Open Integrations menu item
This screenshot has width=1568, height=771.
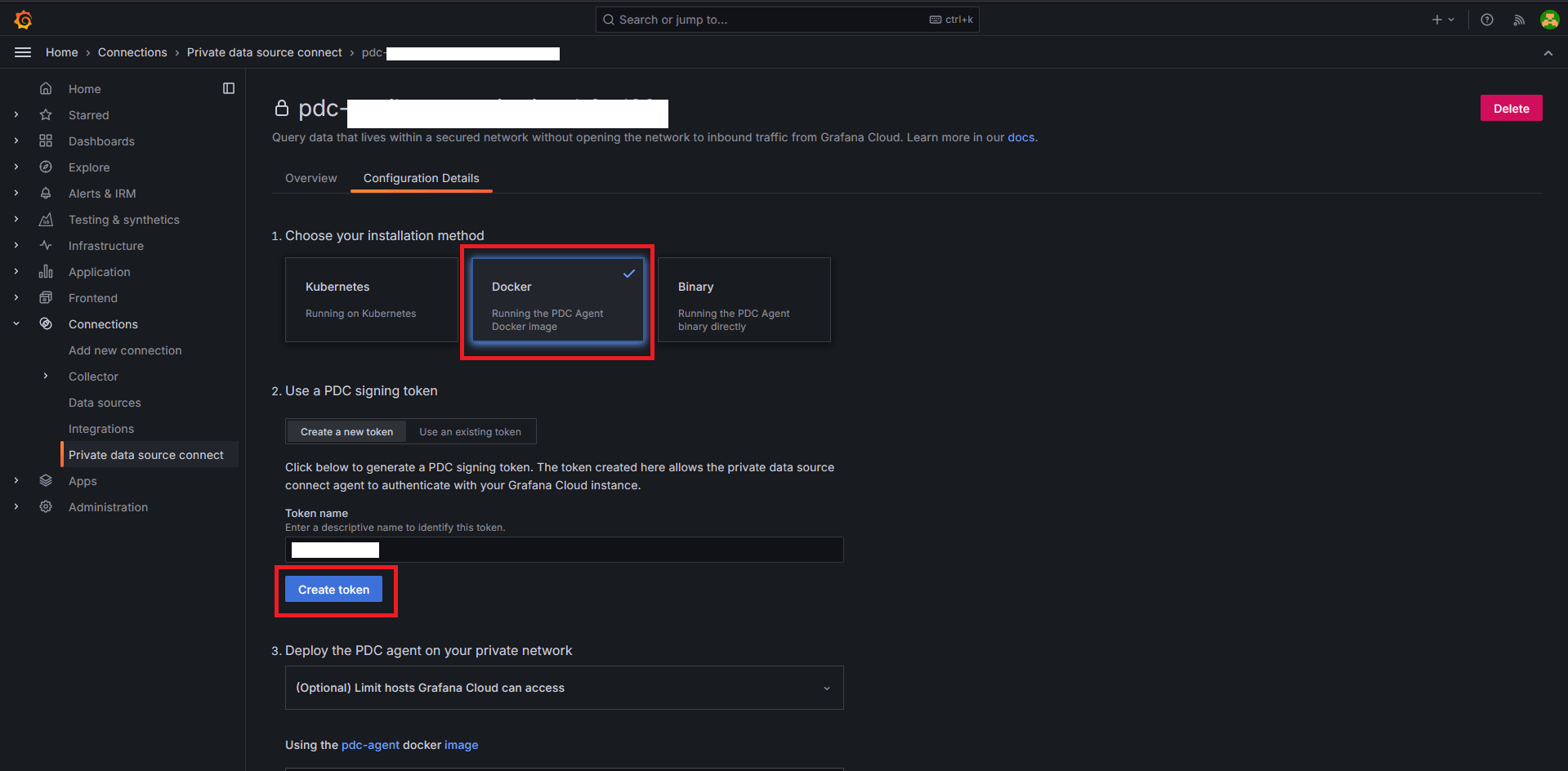[x=101, y=428]
